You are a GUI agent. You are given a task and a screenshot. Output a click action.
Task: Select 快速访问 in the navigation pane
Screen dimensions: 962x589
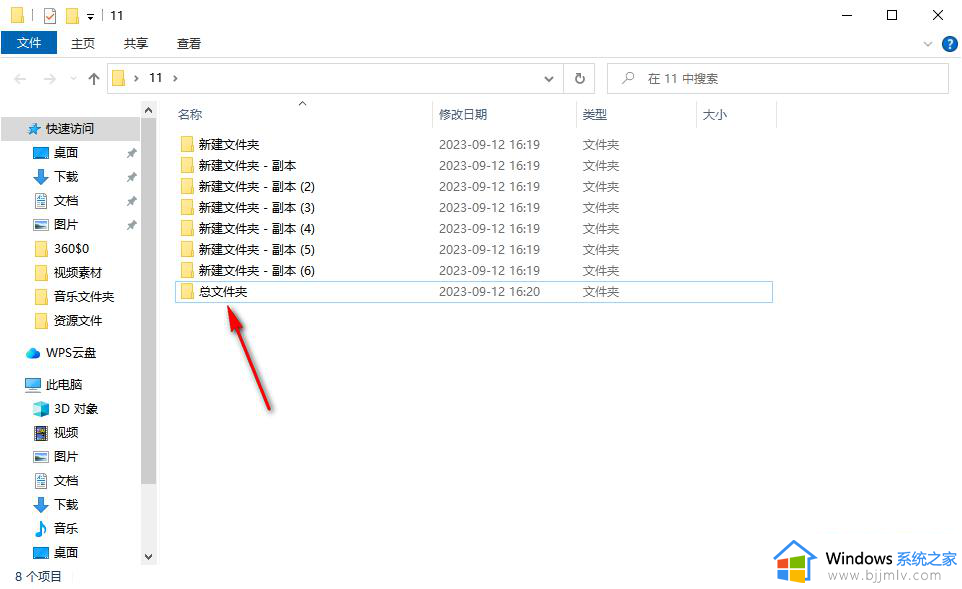[x=70, y=128]
